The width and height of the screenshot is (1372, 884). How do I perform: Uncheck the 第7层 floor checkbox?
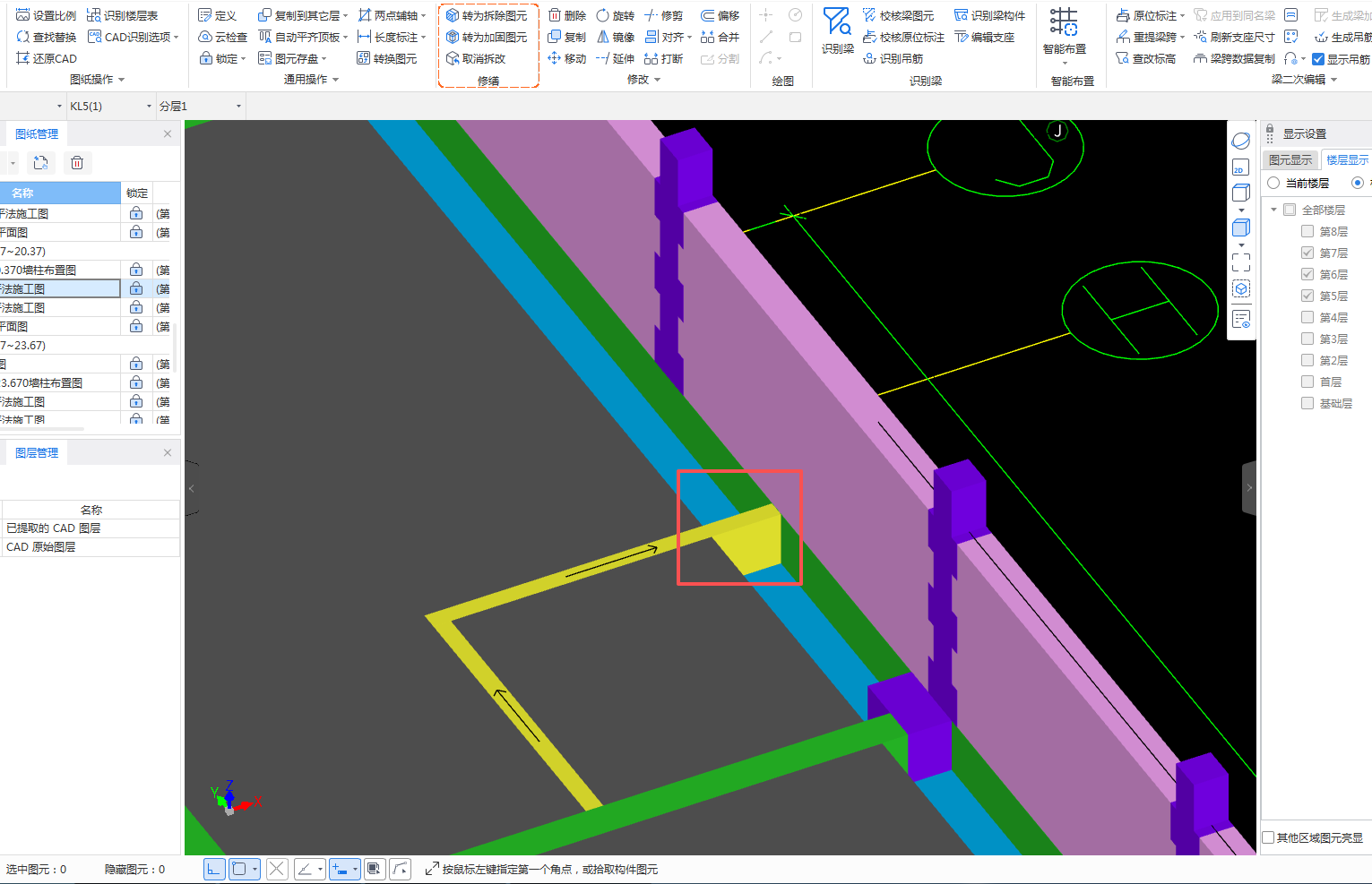click(1307, 253)
